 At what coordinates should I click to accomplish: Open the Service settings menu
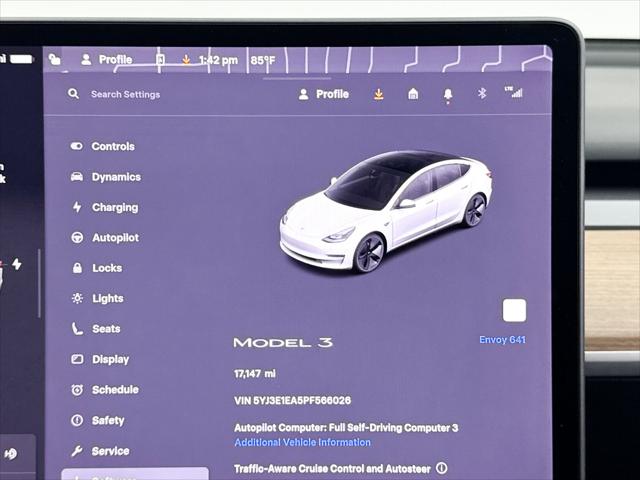(x=100, y=451)
